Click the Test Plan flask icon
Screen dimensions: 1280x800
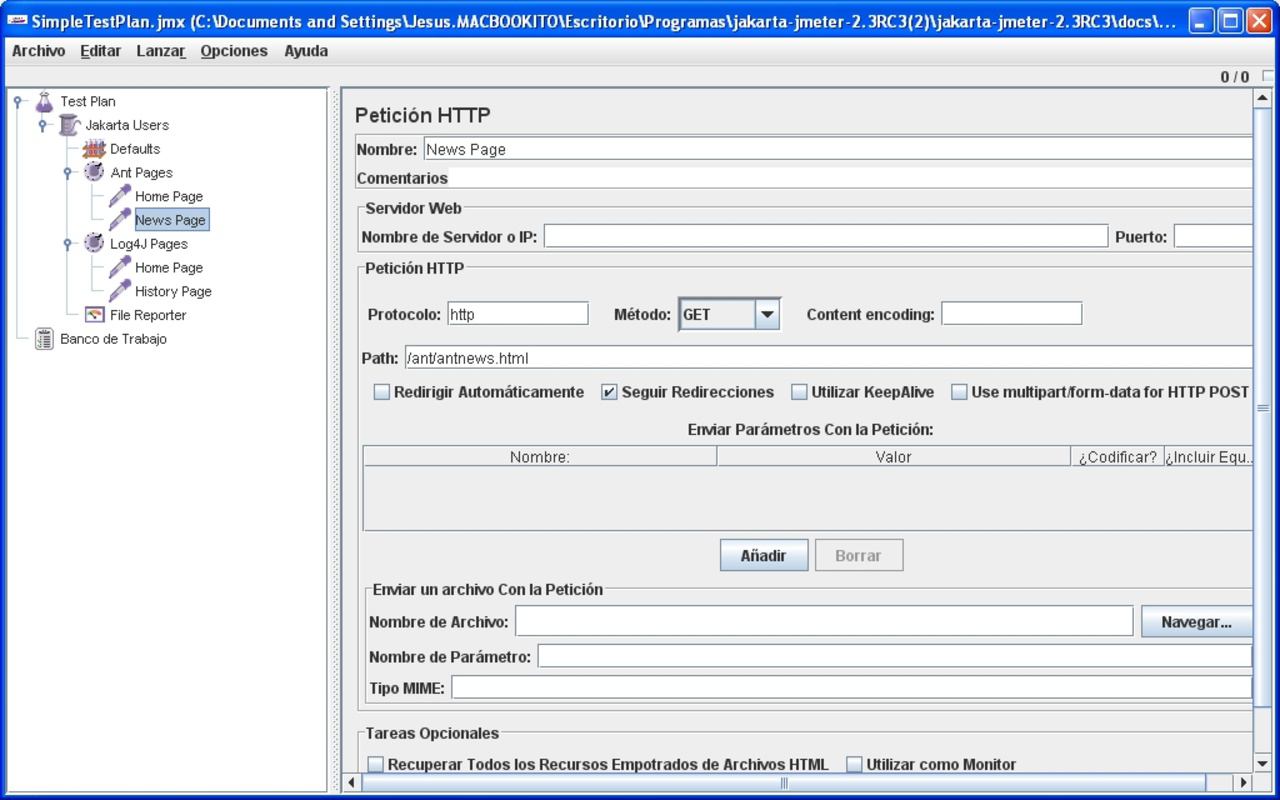point(44,101)
